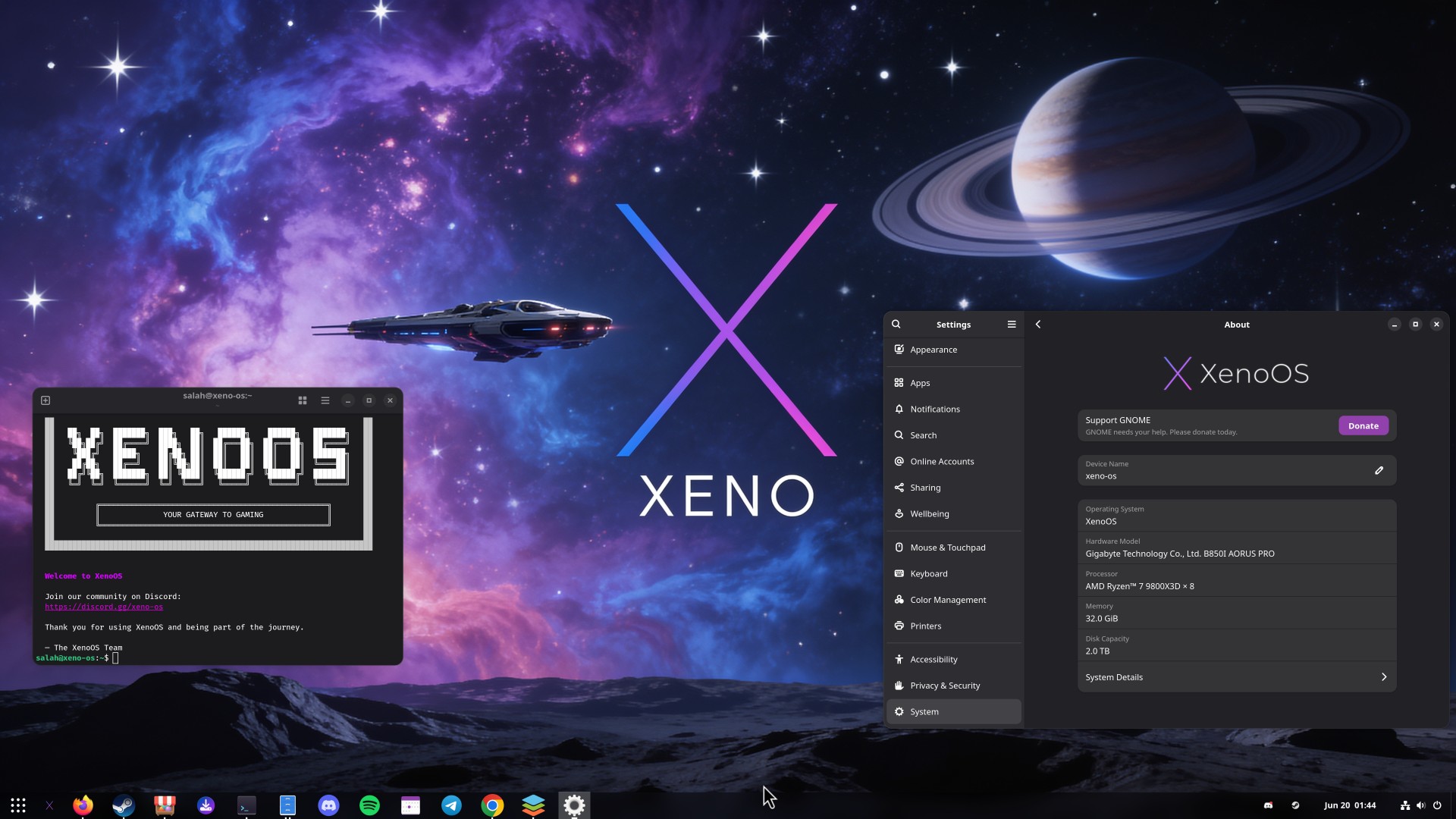Expand System Details row
The image size is (1456, 819).
coord(1237,676)
